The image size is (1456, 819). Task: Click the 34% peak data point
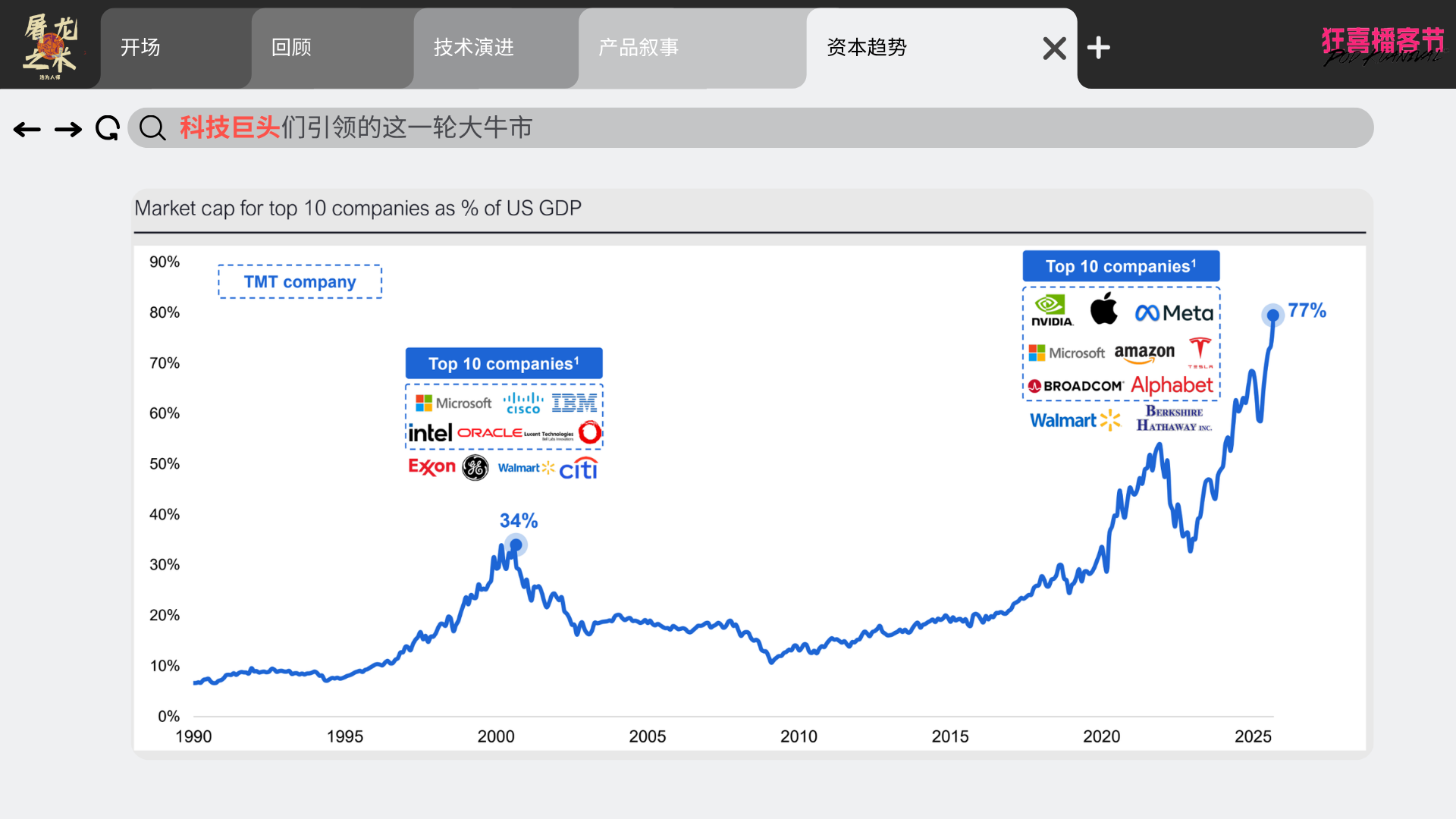click(516, 544)
